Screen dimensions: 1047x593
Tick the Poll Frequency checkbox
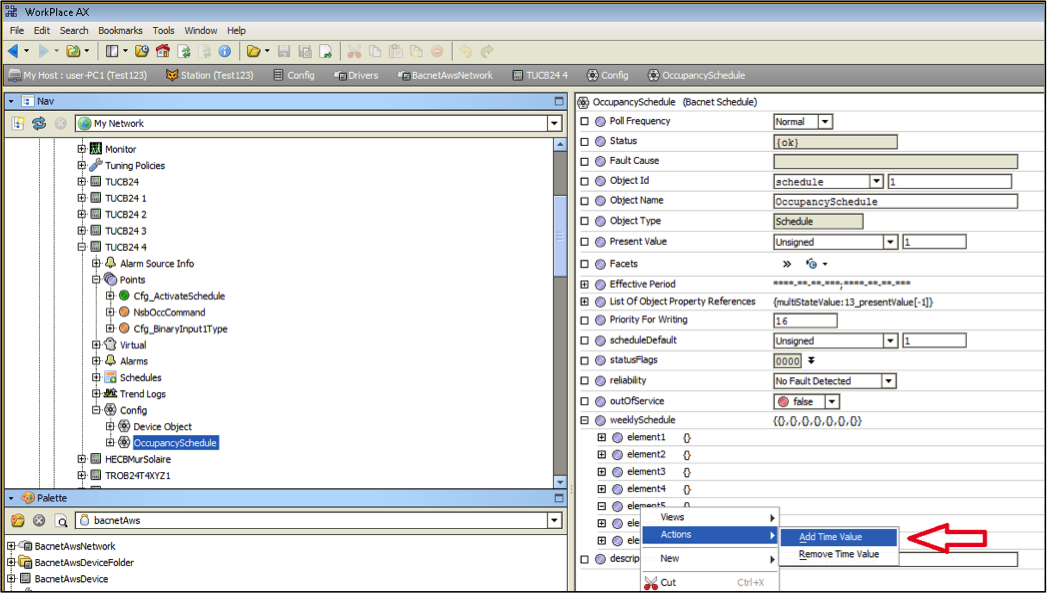tap(585, 122)
